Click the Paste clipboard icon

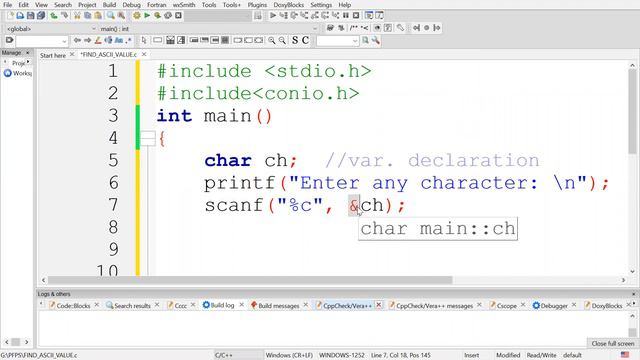pos(98,16)
